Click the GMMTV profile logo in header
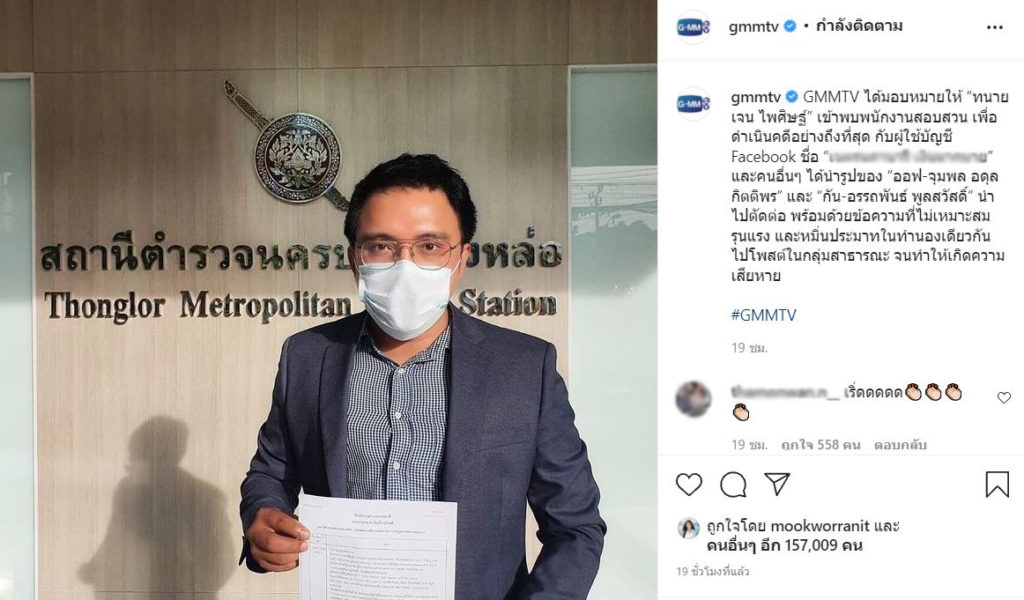 pos(692,27)
